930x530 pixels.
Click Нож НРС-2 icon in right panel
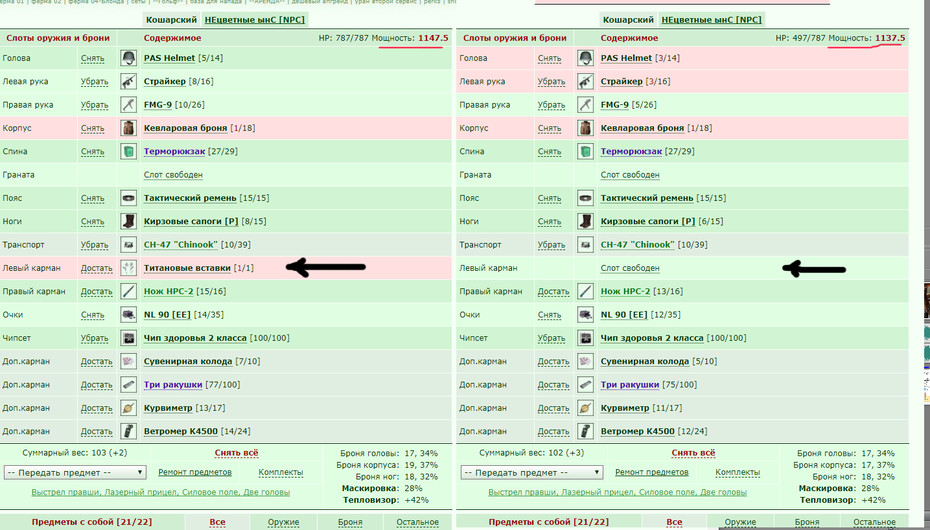pyautogui.click(x=585, y=291)
